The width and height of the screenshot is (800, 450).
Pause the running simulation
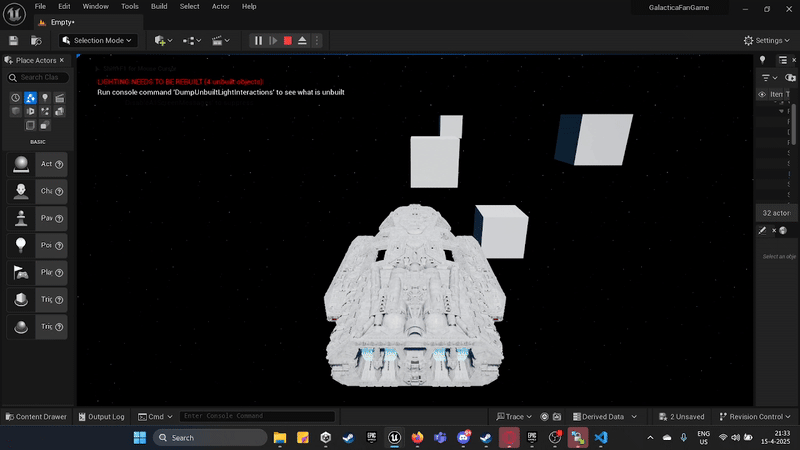(x=258, y=40)
